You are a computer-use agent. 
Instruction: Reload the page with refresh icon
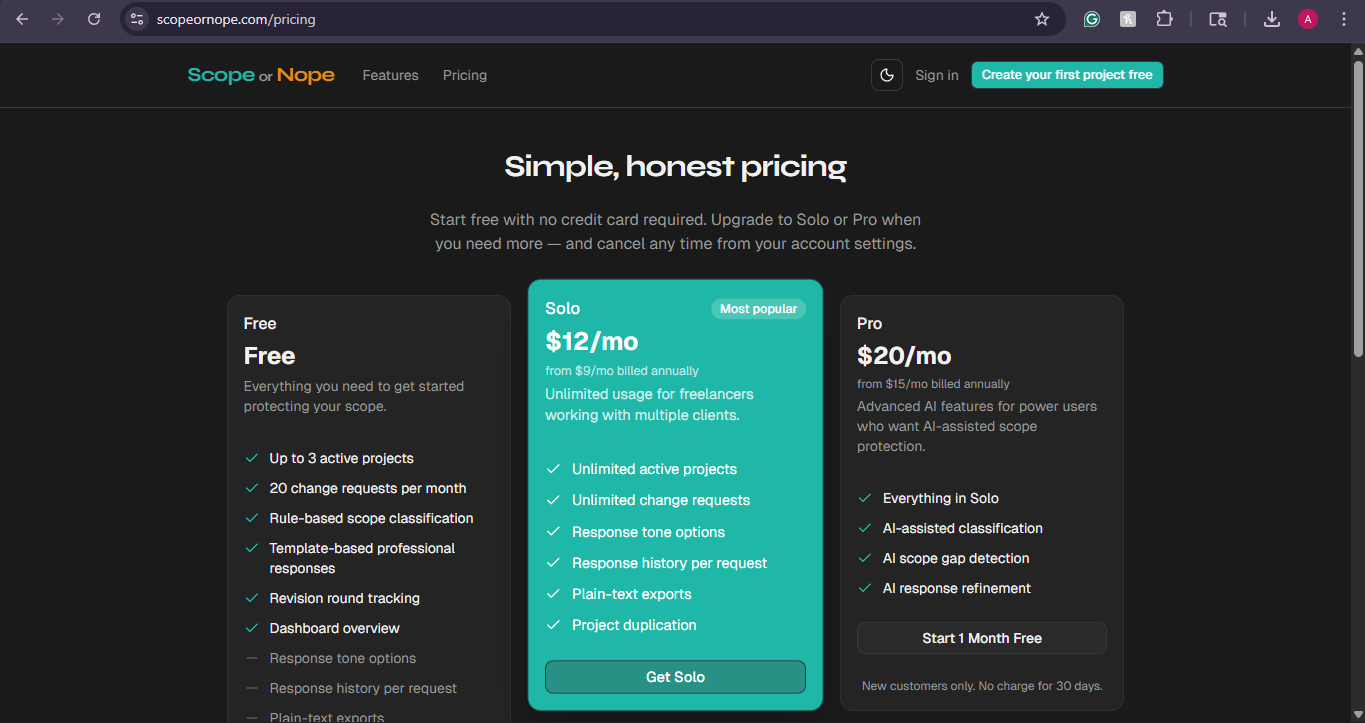[94, 19]
